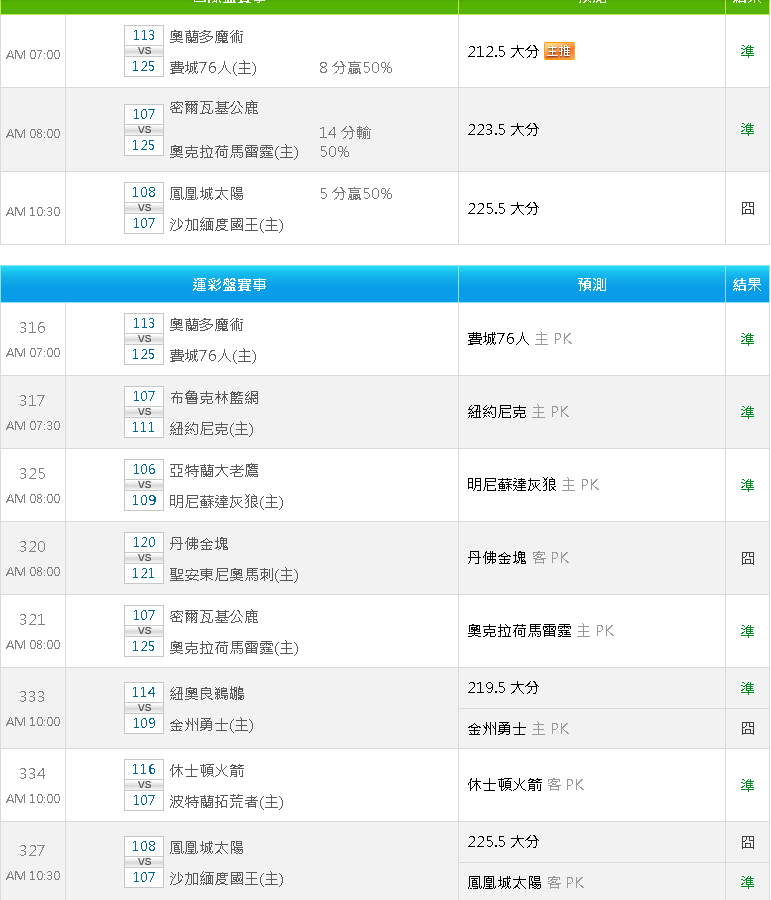Open 亞特蘭大老鷹 team link
771x900 pixels.
[214, 471]
